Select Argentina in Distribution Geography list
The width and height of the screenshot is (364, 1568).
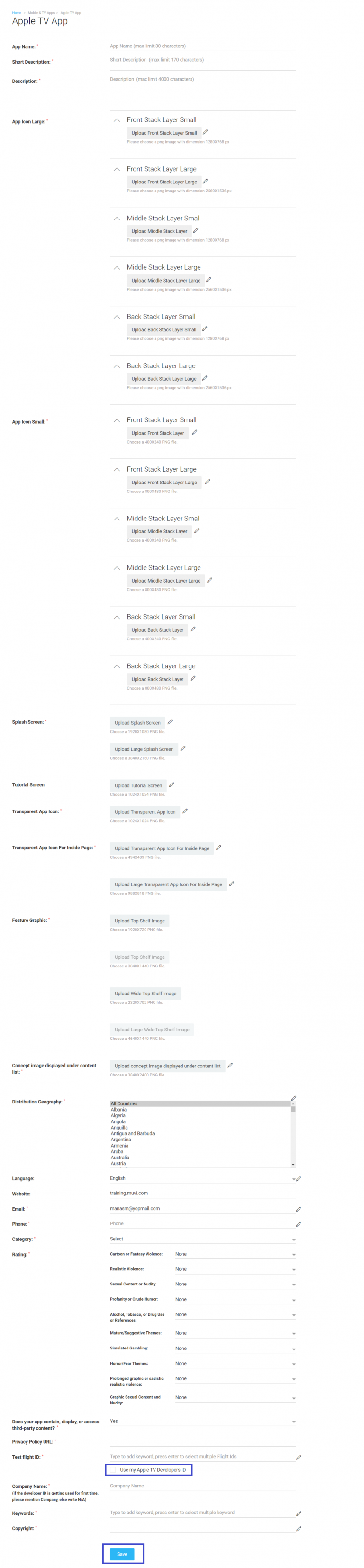[120, 1140]
